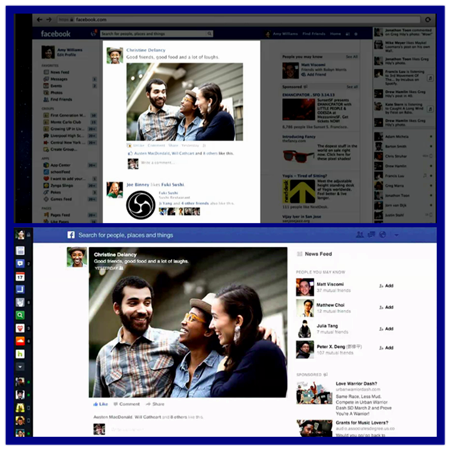Viewport: 450px width, 450px height.
Task: Click the magnifier icon in old search box
Action: coord(210,34)
